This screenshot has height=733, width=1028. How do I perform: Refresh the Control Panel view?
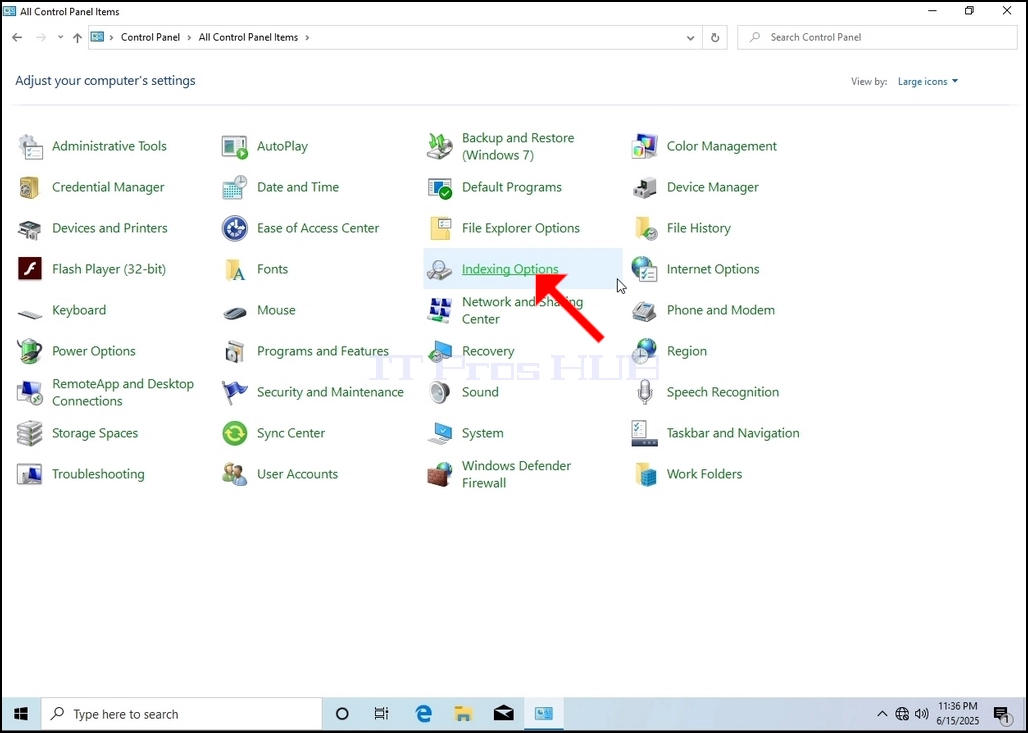coord(715,38)
